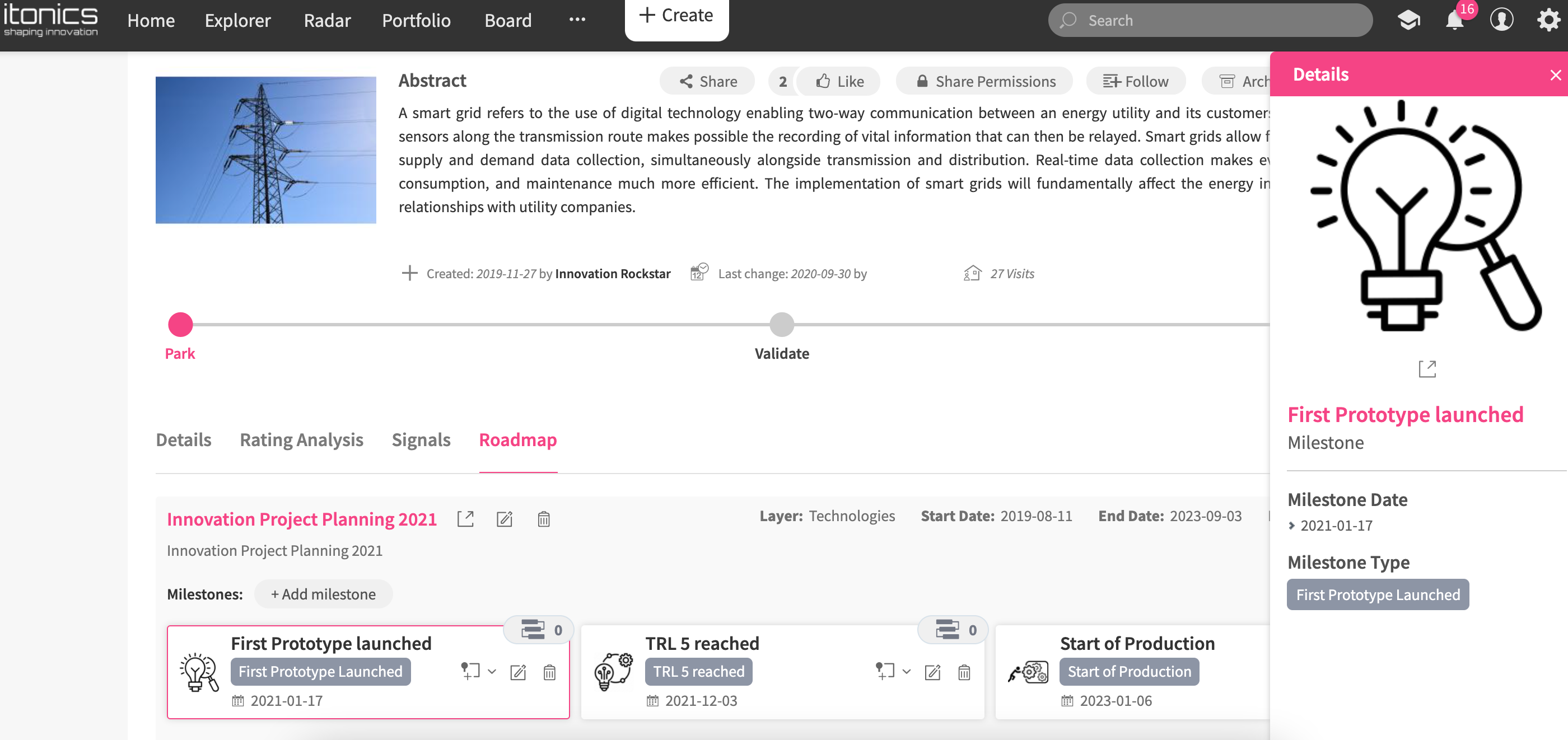Switch to the Signals tab
Screen dimensions: 1568x740
(421, 440)
